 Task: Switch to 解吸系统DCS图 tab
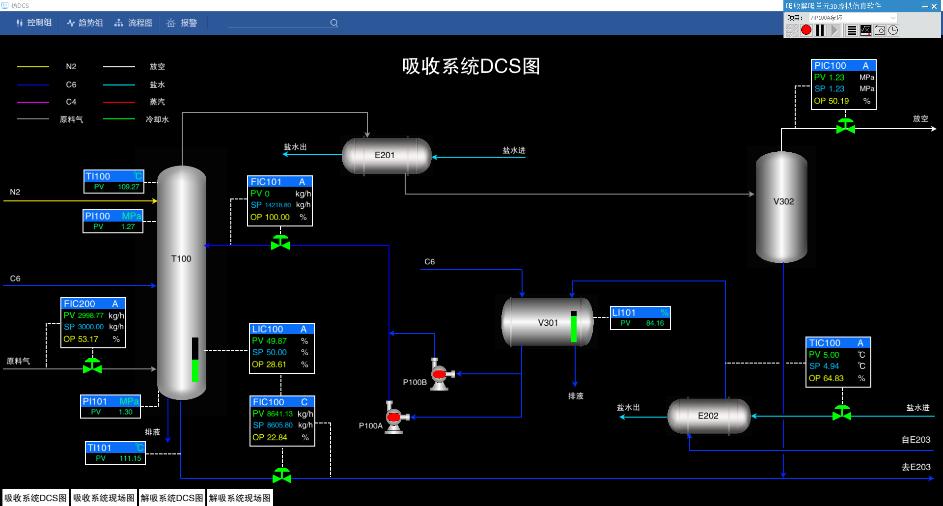(x=171, y=497)
